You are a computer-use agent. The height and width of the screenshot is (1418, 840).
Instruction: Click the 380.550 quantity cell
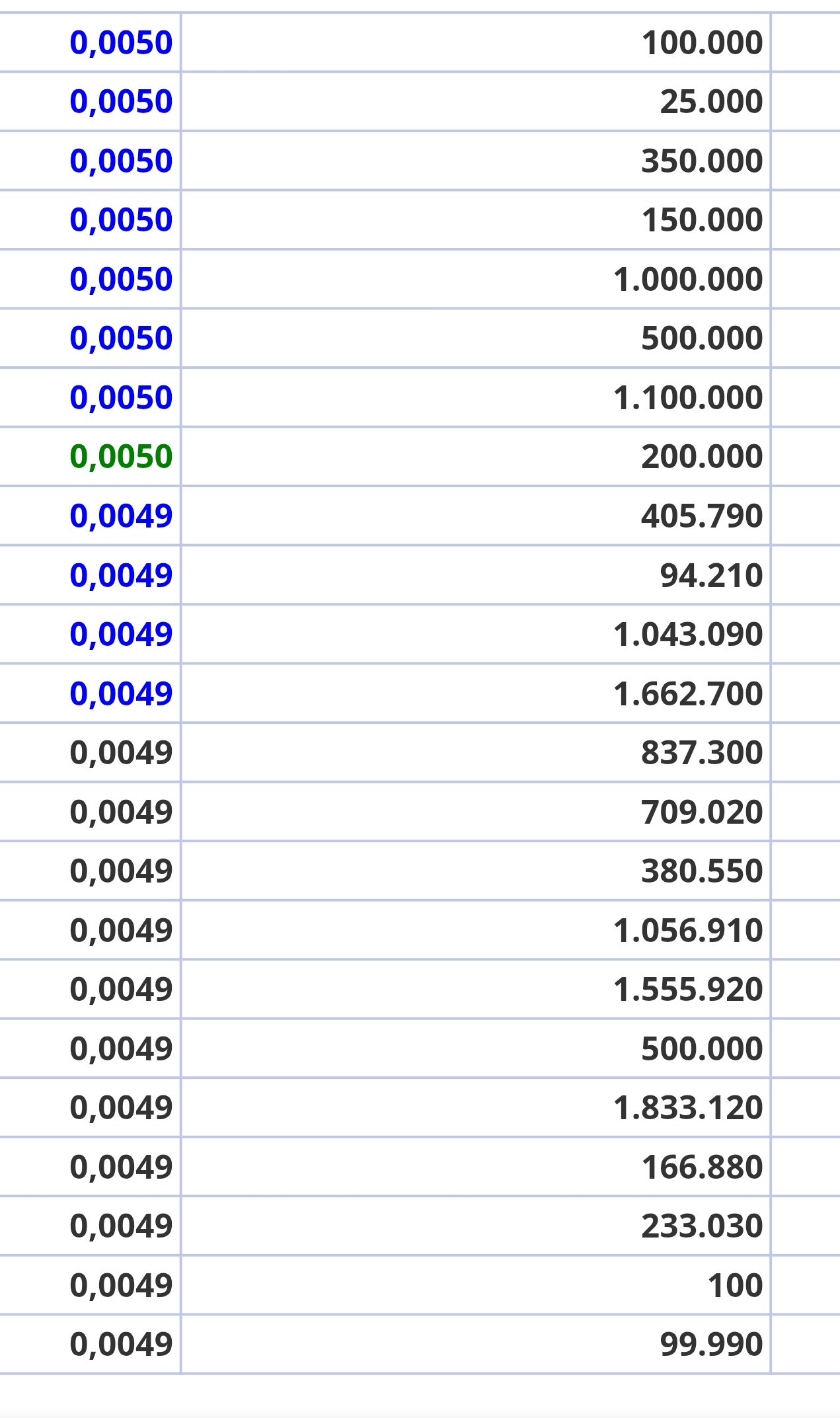[476, 871]
